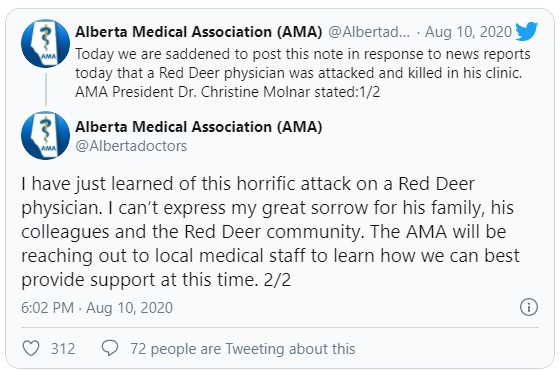
Task: Open the 6:02 PM · Aug 10, 2020 timestamp
Action: pos(97,308)
